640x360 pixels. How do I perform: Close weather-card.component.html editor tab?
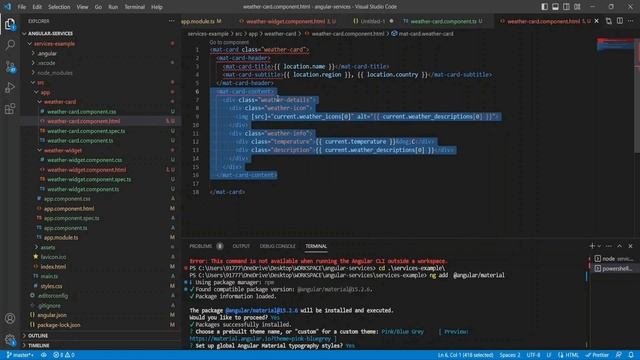(596, 21)
